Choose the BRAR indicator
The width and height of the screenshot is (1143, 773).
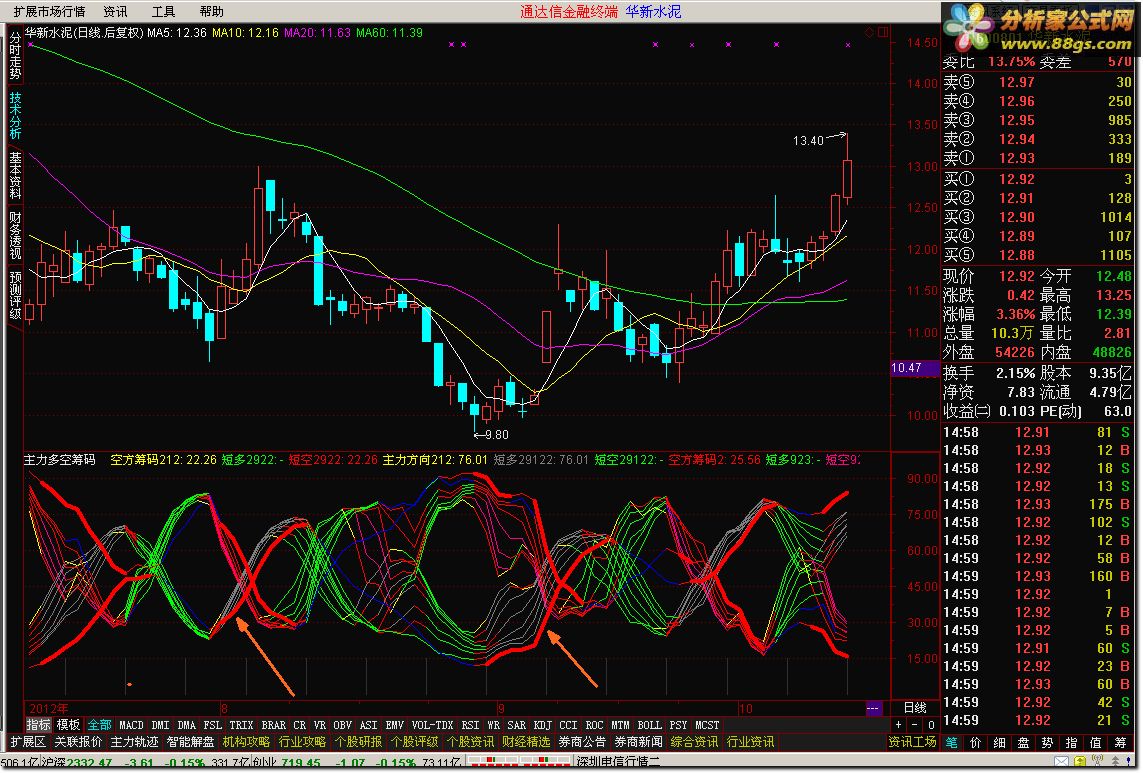click(x=273, y=725)
